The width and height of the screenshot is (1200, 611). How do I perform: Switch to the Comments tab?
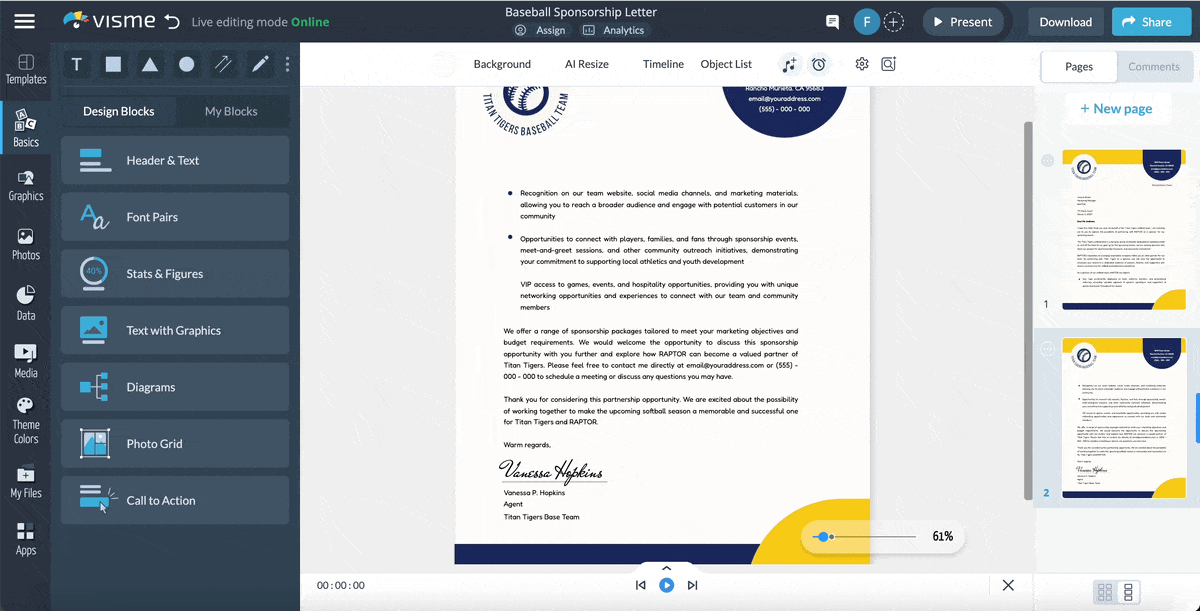1155,66
